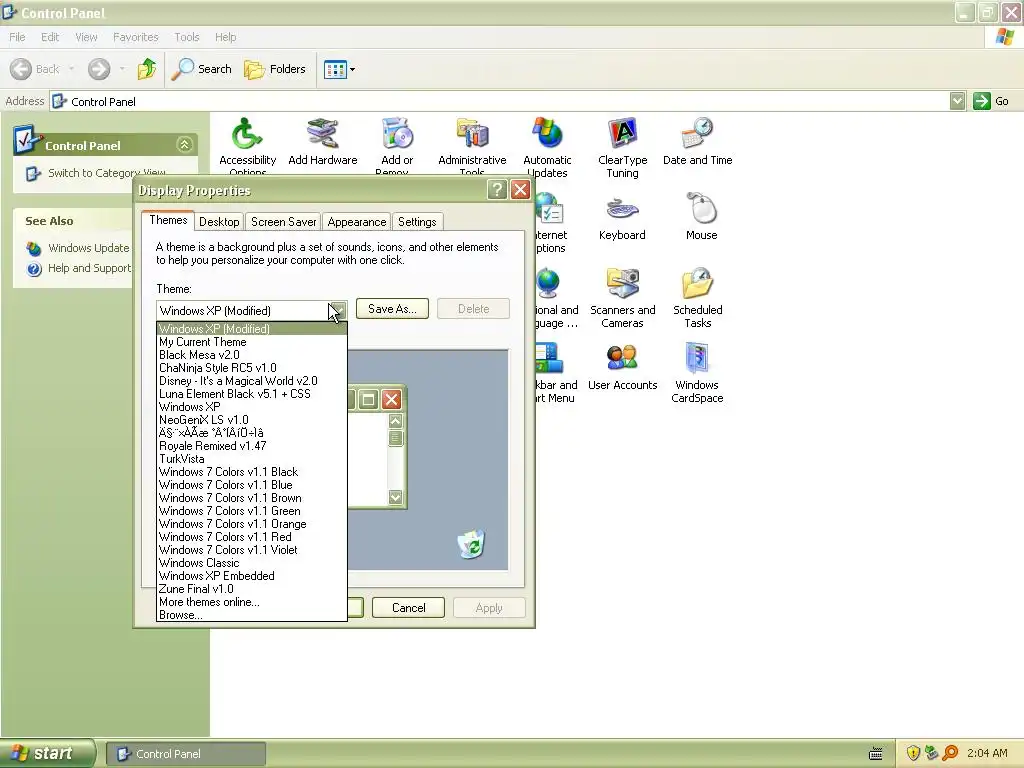1024x768 pixels.
Task: Open the Favorites menu
Action: click(x=136, y=37)
